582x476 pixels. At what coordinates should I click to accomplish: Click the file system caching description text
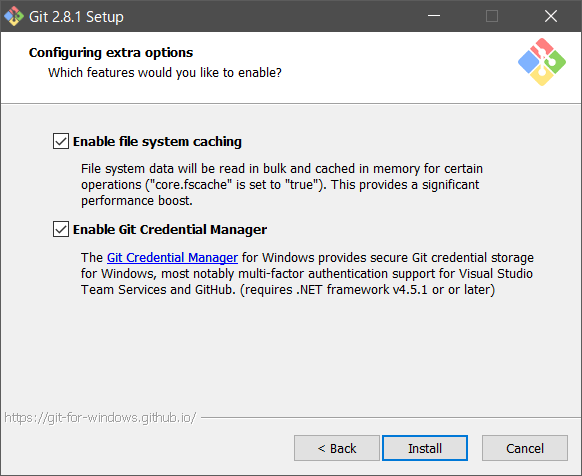(282, 185)
